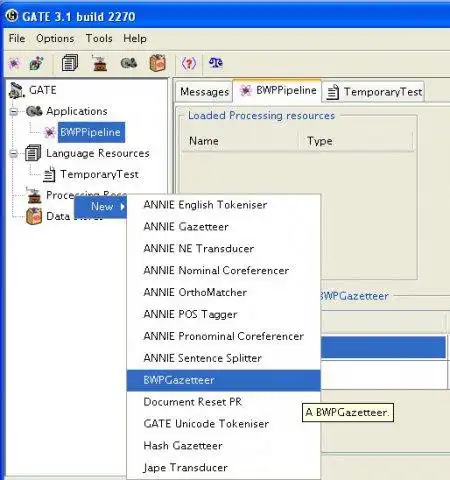Click the blue balance scales toolbar icon
The height and width of the screenshot is (480, 450).
pos(216,62)
